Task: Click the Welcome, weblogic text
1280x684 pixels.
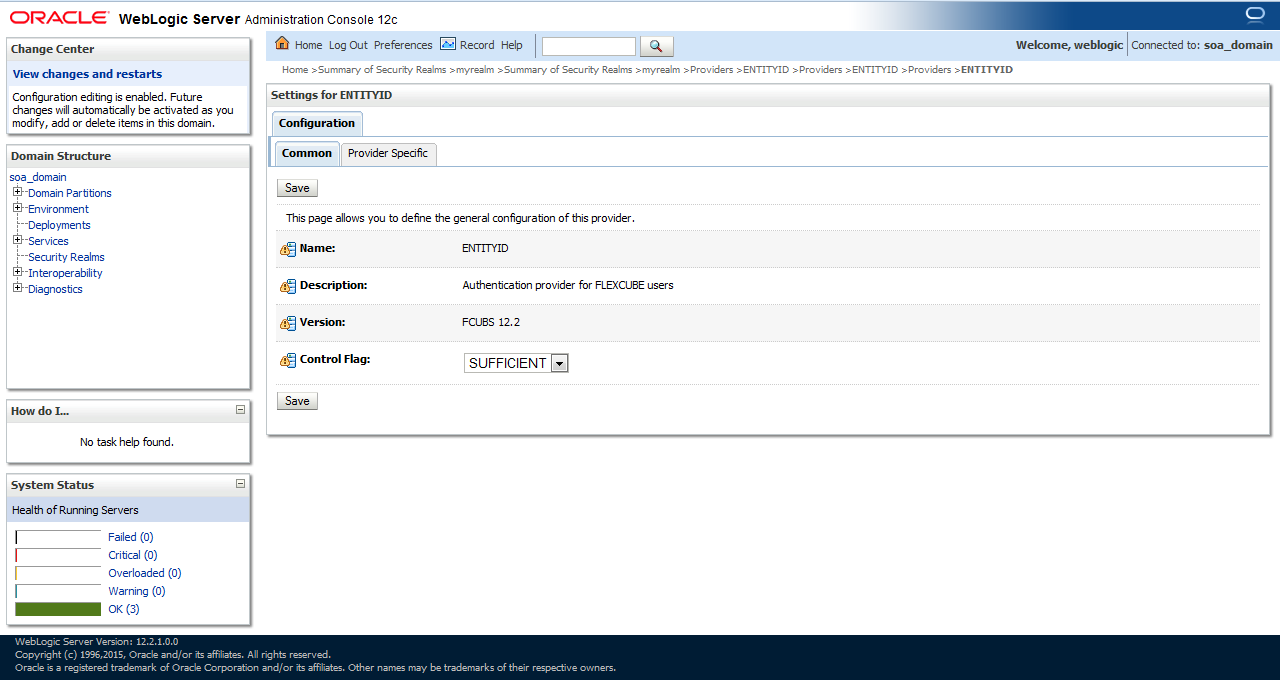Action: click(1069, 45)
